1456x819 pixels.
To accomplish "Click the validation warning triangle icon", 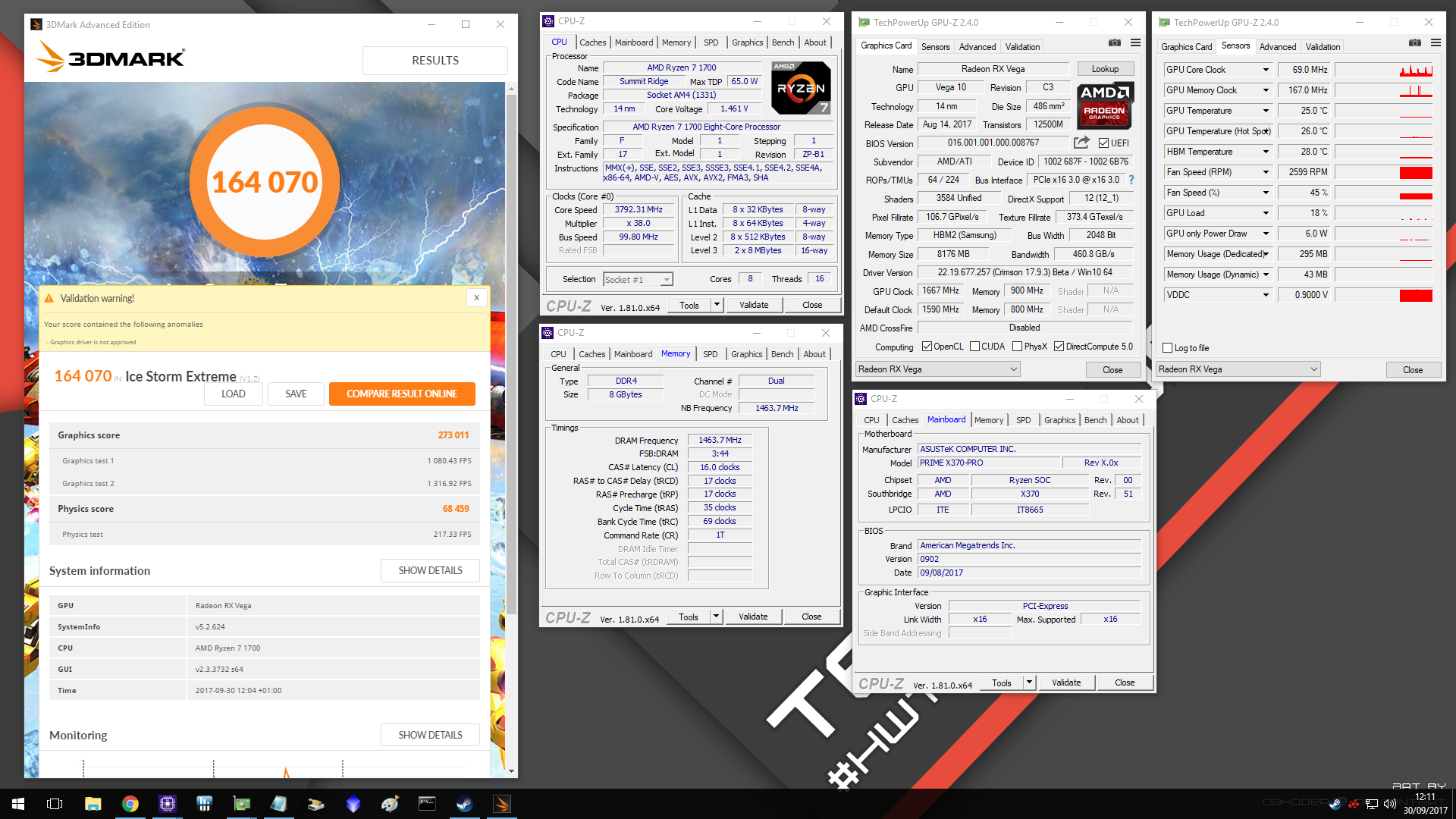I will (49, 299).
